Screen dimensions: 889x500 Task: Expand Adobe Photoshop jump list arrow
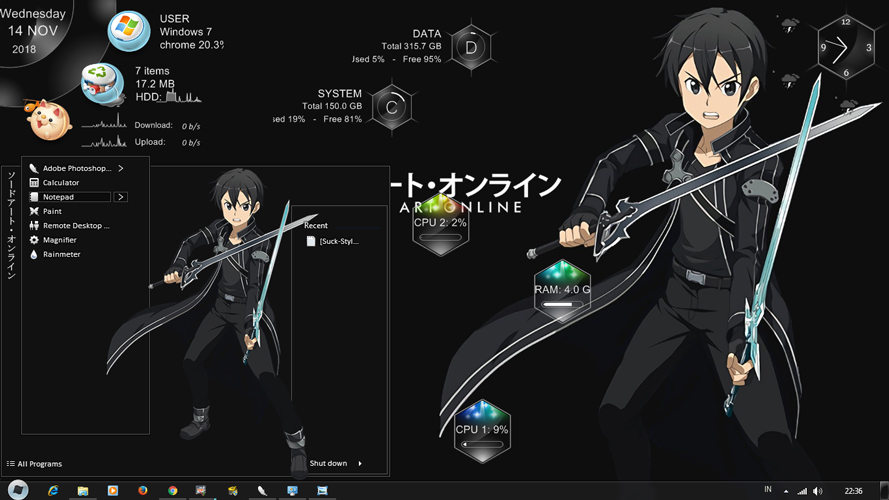click(x=121, y=168)
